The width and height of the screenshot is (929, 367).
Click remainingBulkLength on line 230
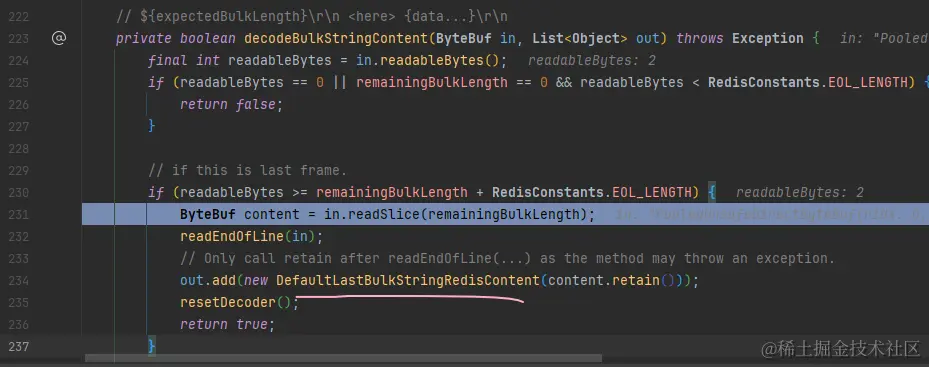pyautogui.click(x=392, y=192)
